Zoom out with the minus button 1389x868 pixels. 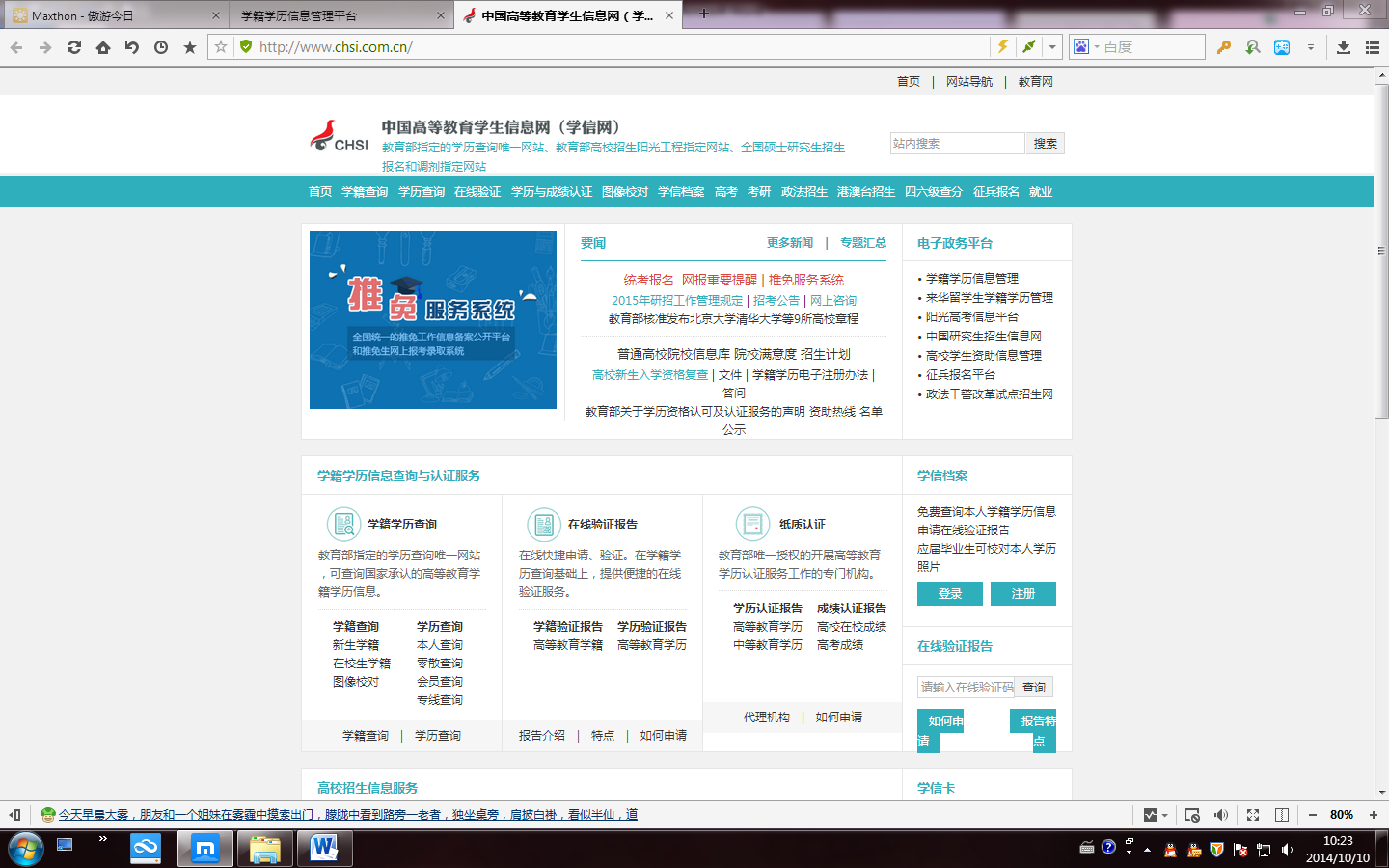pos(1312,815)
